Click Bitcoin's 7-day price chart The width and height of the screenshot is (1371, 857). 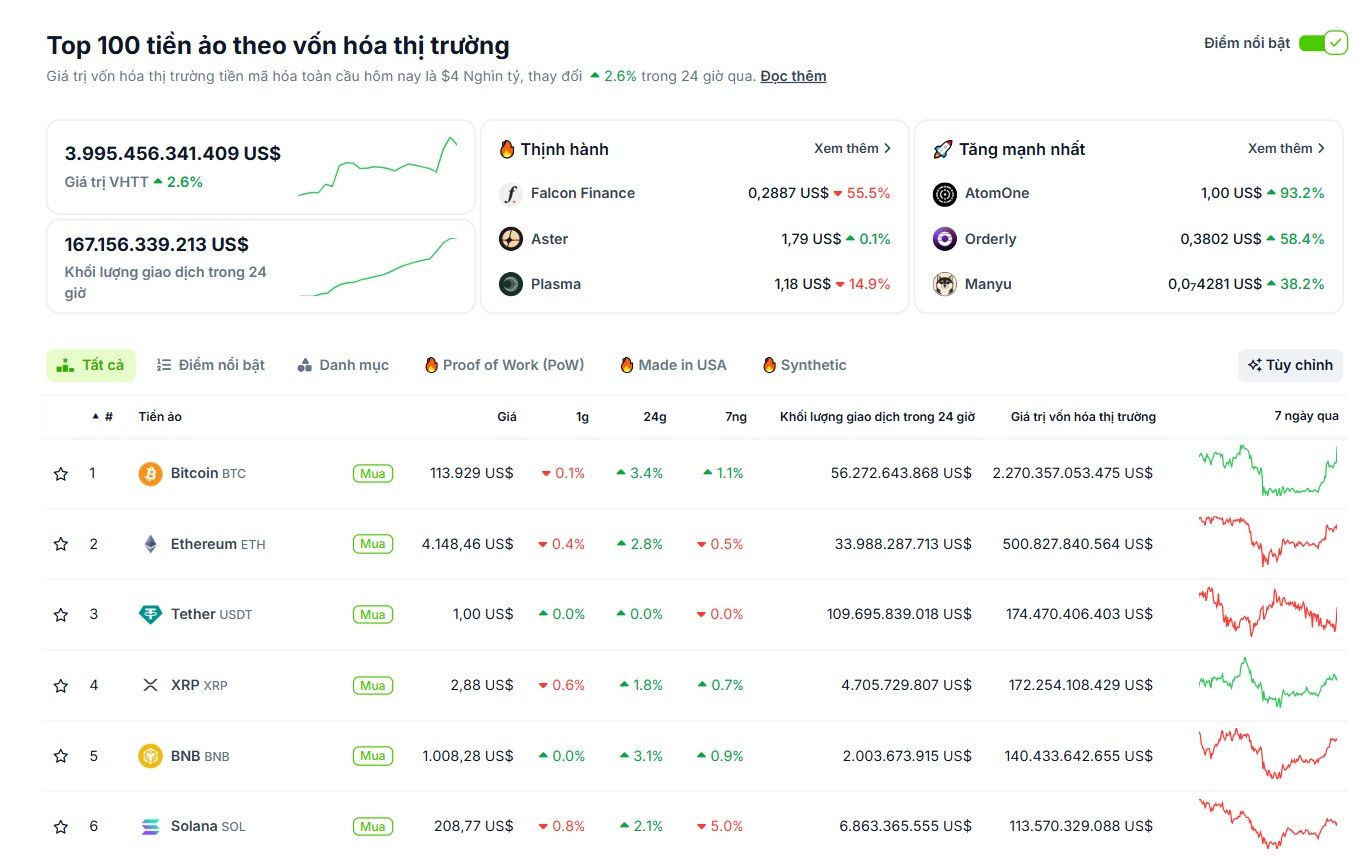(x=1265, y=473)
